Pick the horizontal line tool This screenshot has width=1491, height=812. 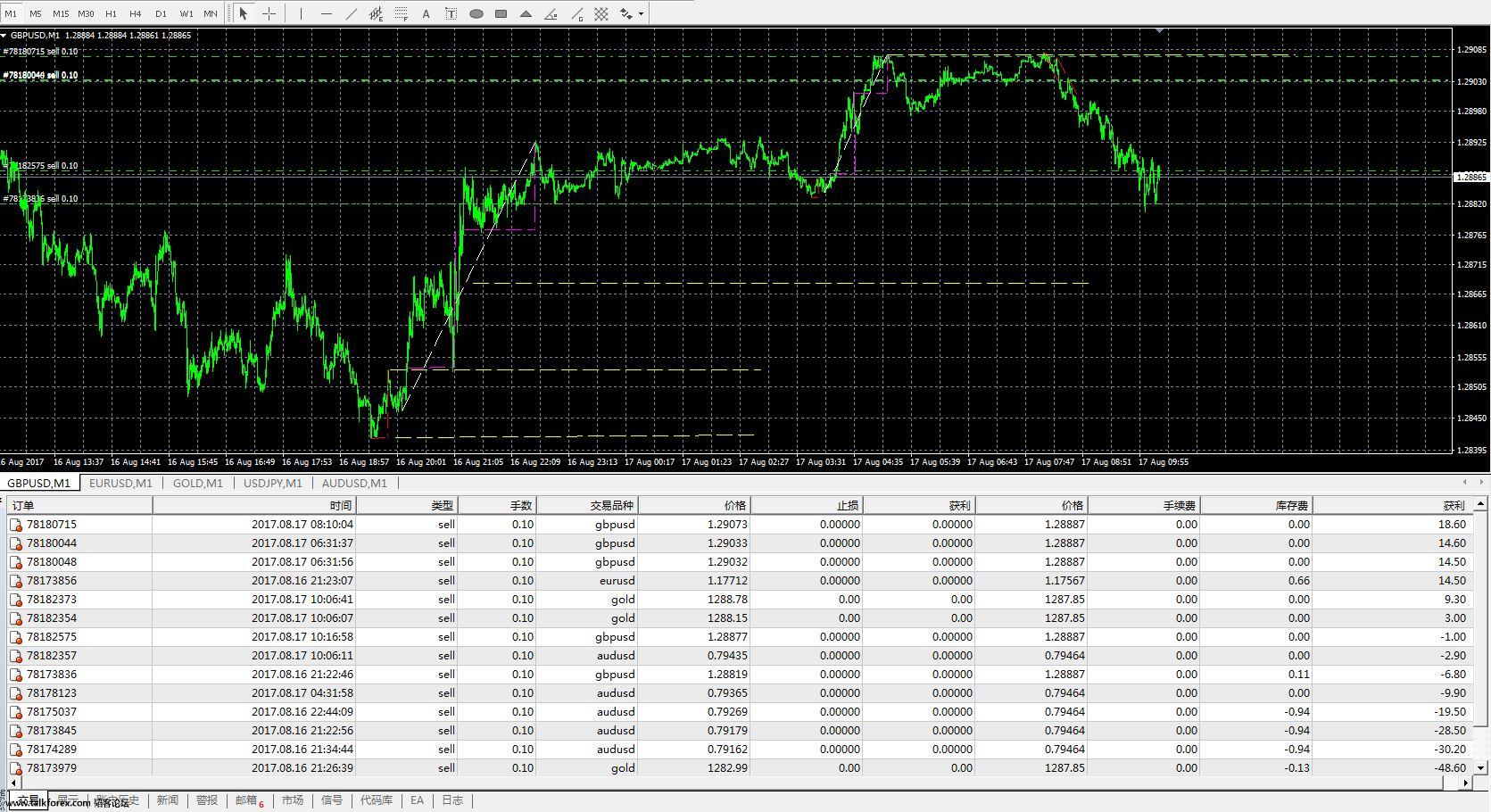pos(327,13)
